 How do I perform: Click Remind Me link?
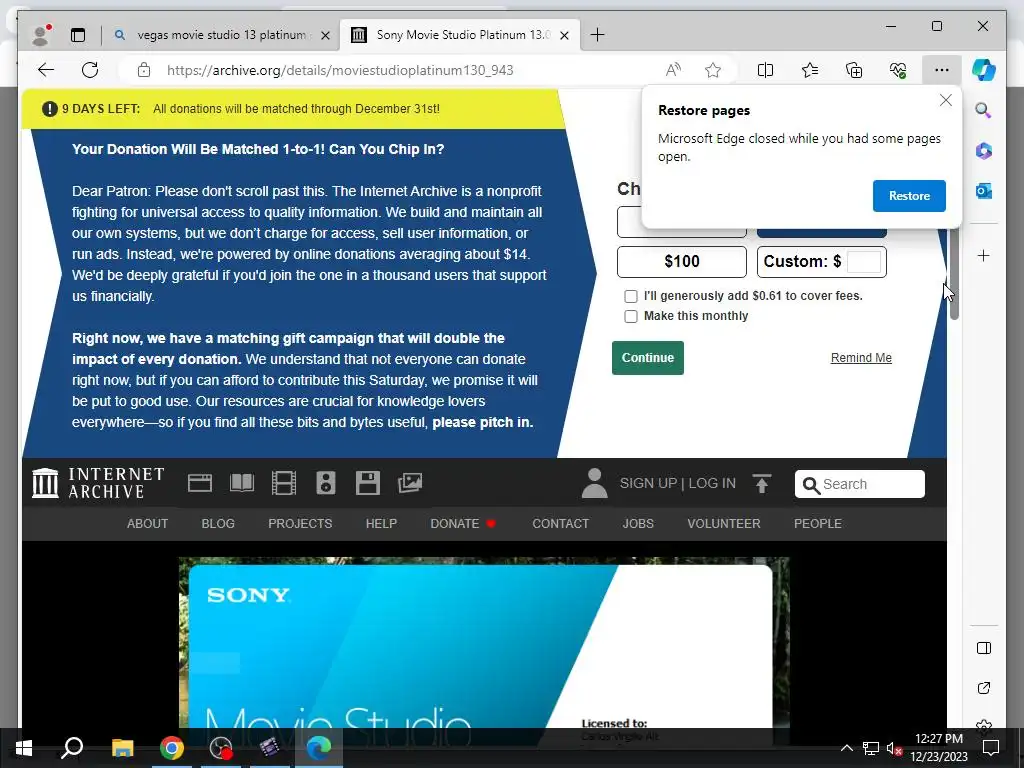point(861,358)
